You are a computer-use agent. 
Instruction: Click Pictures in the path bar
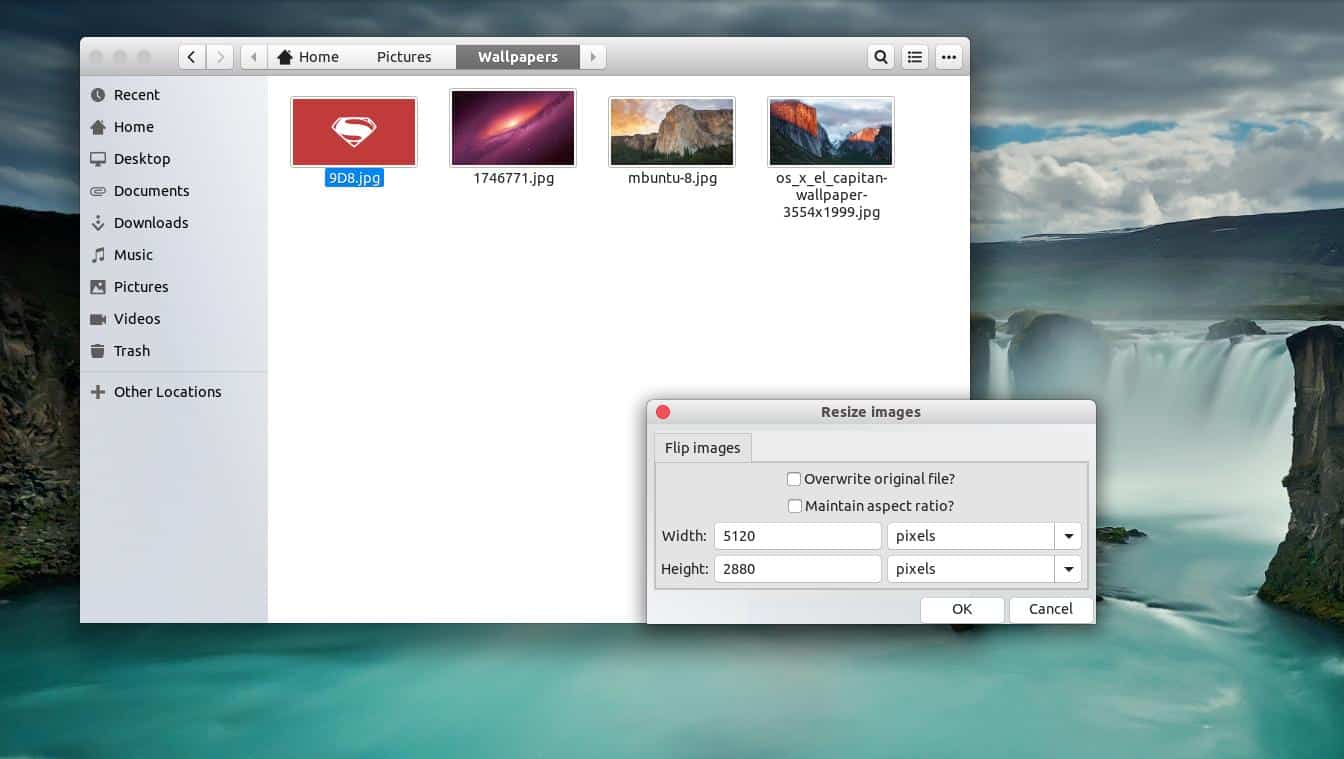(404, 57)
